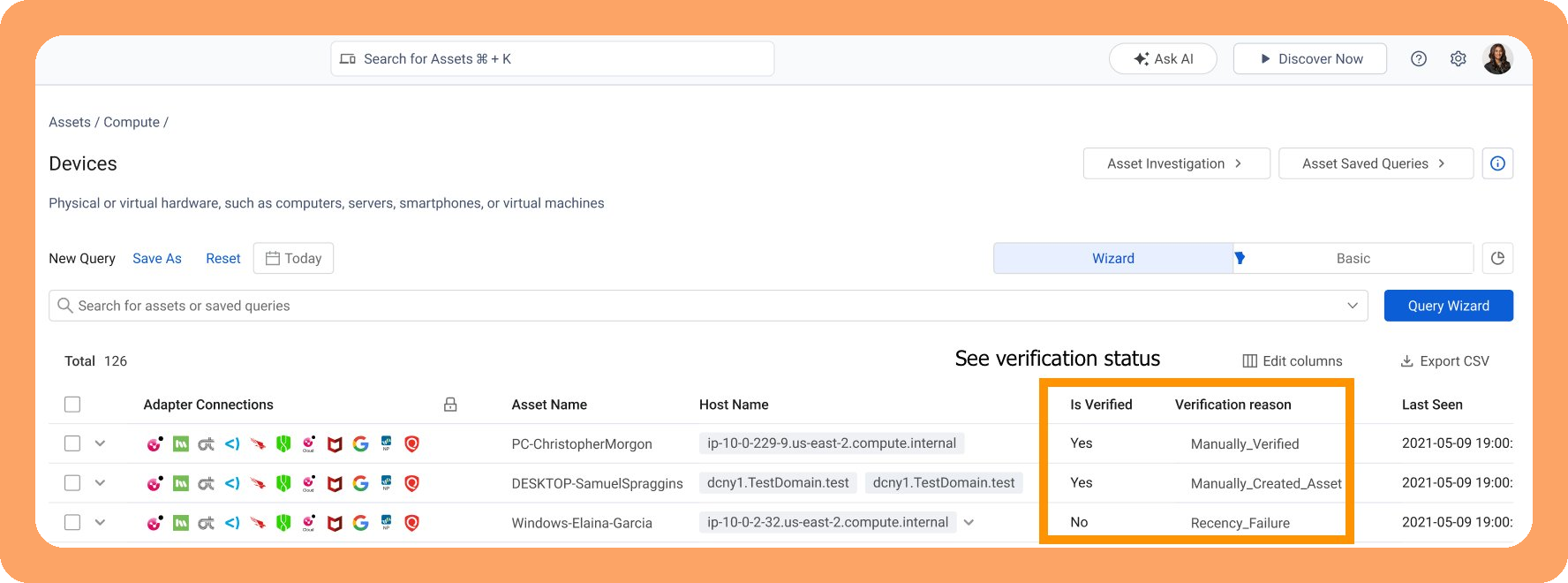Expand the Windows-Elaina-Garcia row chevron
The height and width of the screenshot is (583, 1568).
[100, 522]
